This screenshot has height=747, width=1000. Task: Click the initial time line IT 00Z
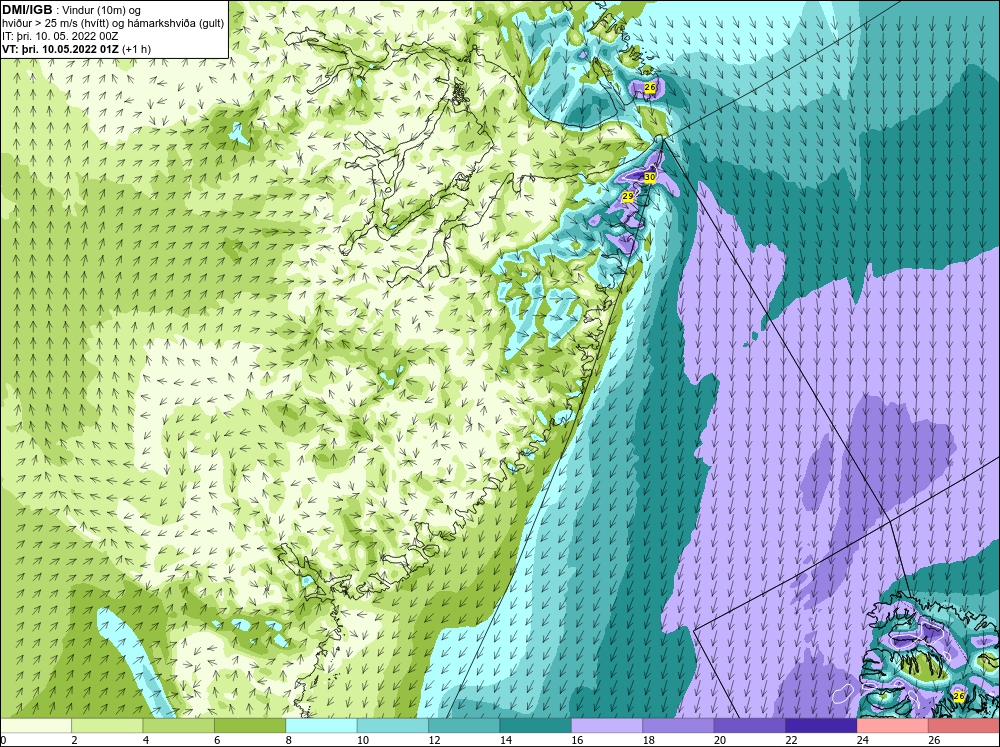click(61, 36)
